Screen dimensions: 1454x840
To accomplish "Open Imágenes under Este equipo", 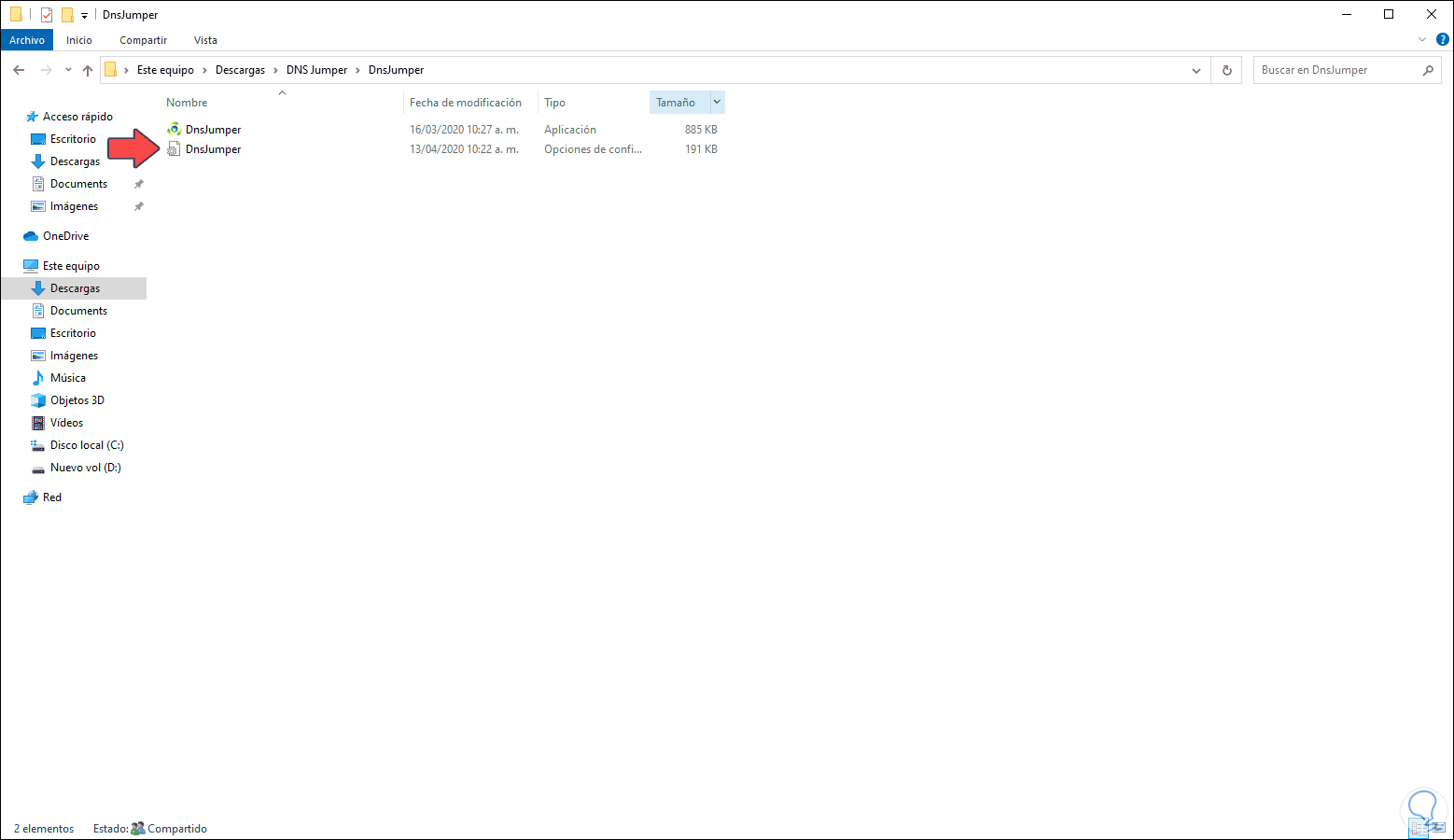I will pos(74,356).
